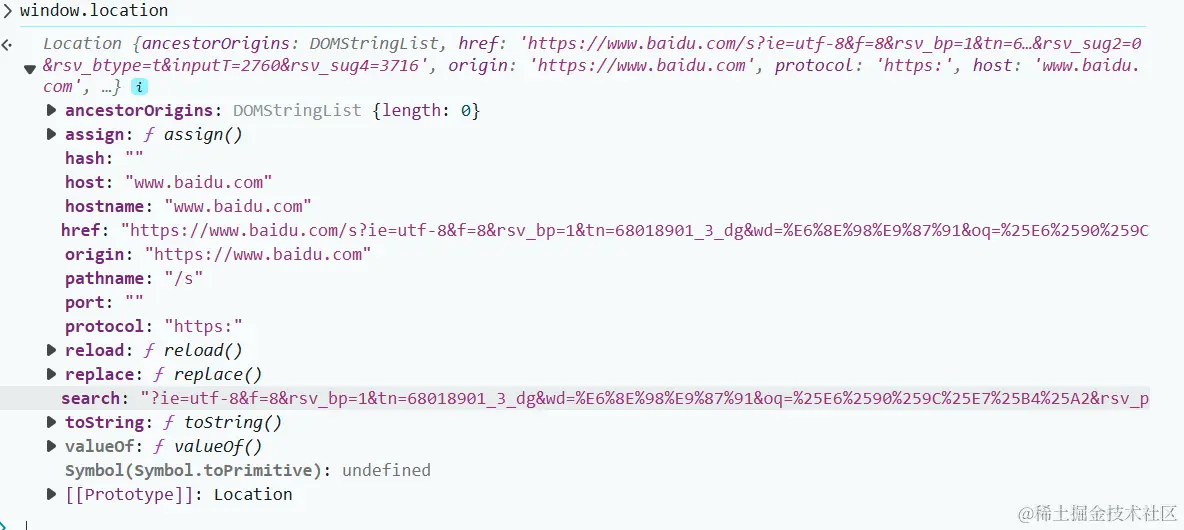Collapse the Location object with the down arrow
Viewport: 1184px width, 530px height.
click(x=29, y=69)
